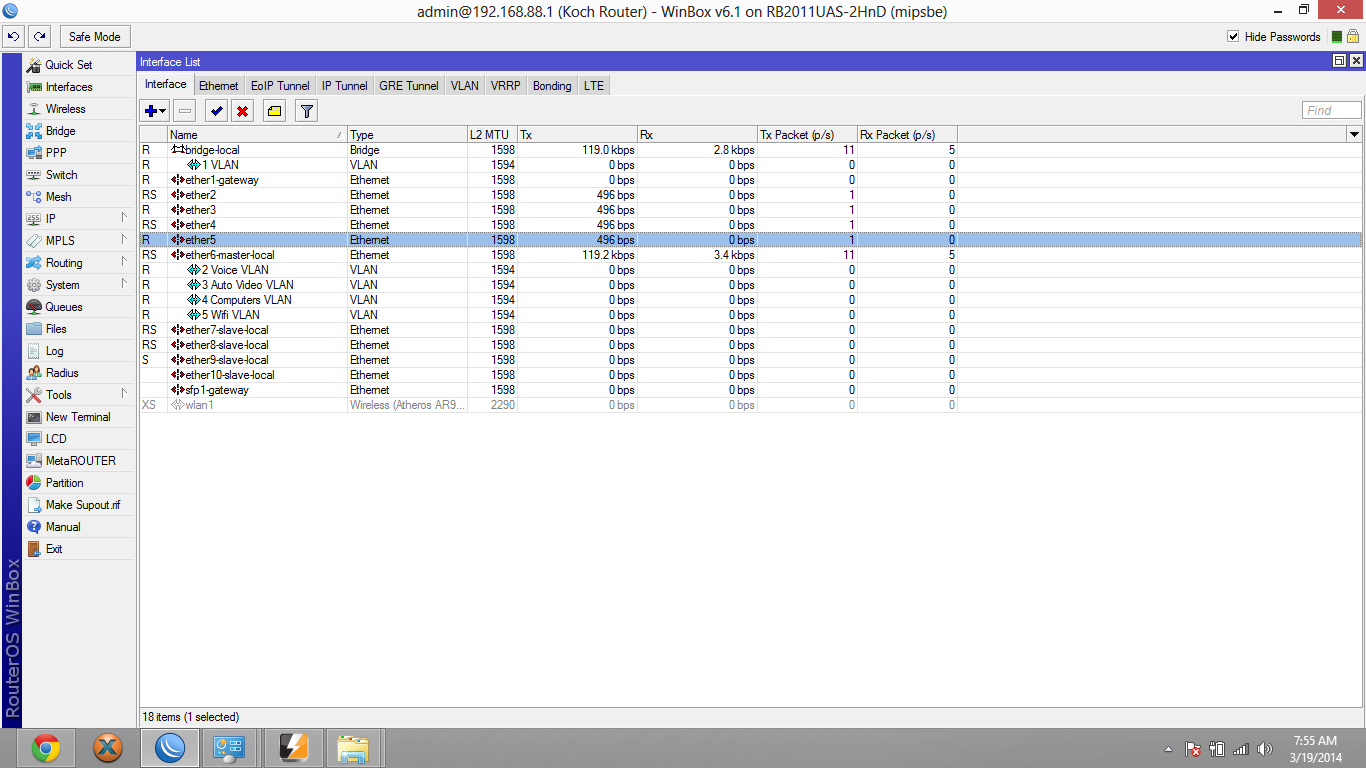
Task: Switch to the Ethernet tab
Action: pyautogui.click(x=218, y=86)
